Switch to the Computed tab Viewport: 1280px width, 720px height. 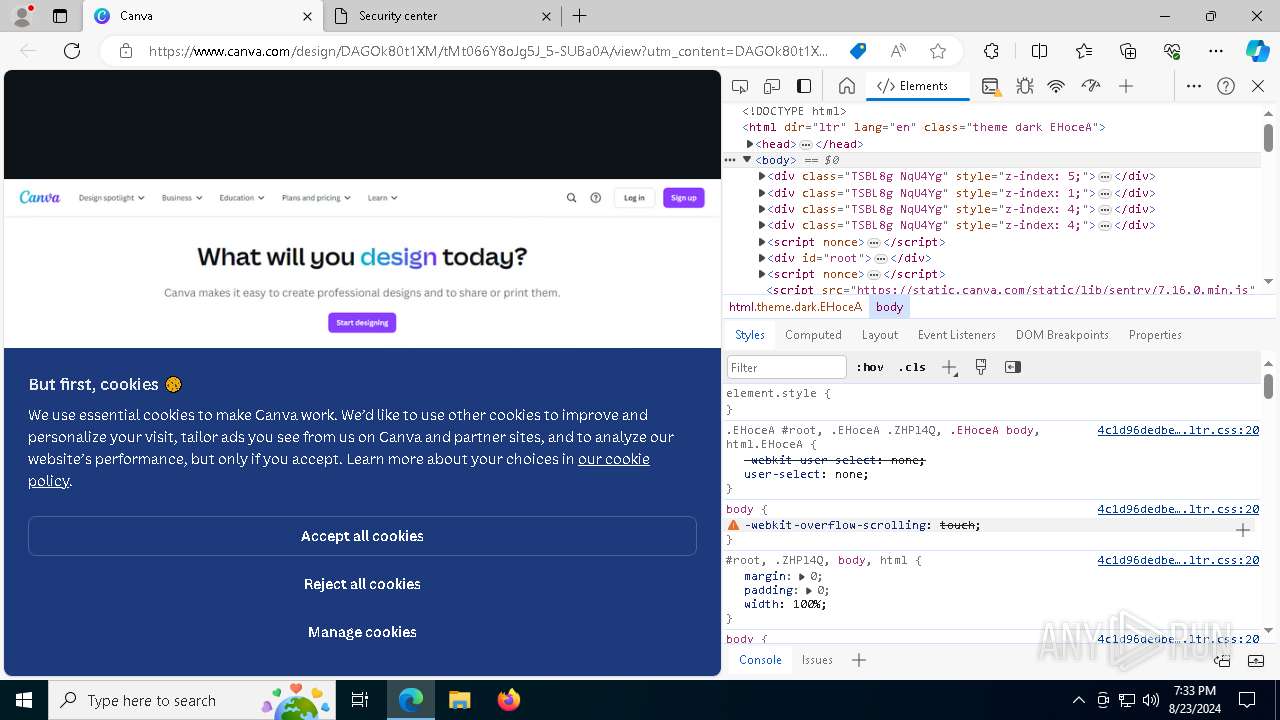pyautogui.click(x=813, y=335)
